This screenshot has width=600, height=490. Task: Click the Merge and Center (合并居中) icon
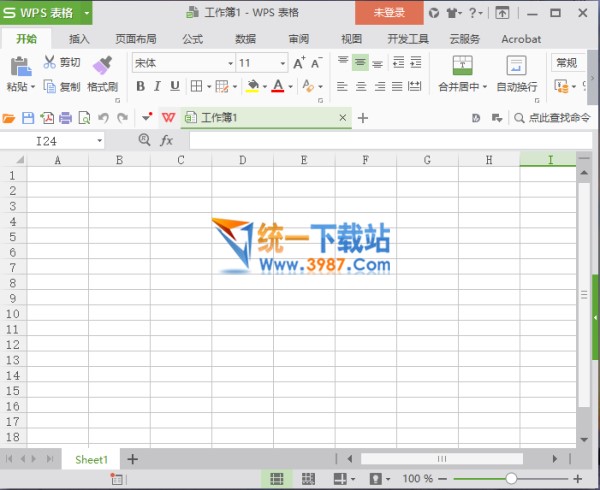(x=462, y=65)
